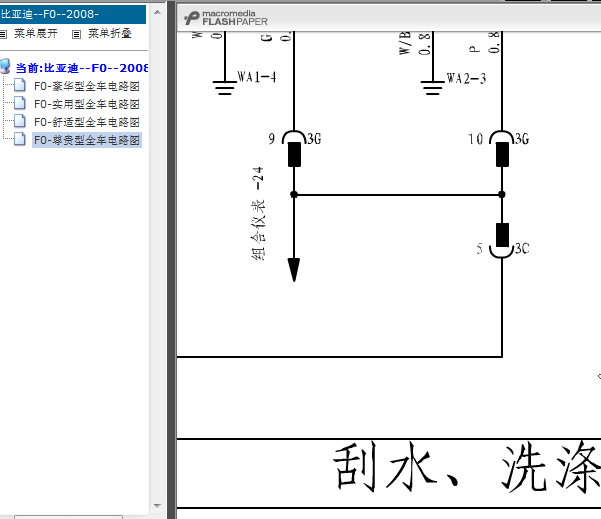This screenshot has height=519, width=601.
Task: Click the page icon for F0-尊贵型全车电路图
Action: coord(20,139)
